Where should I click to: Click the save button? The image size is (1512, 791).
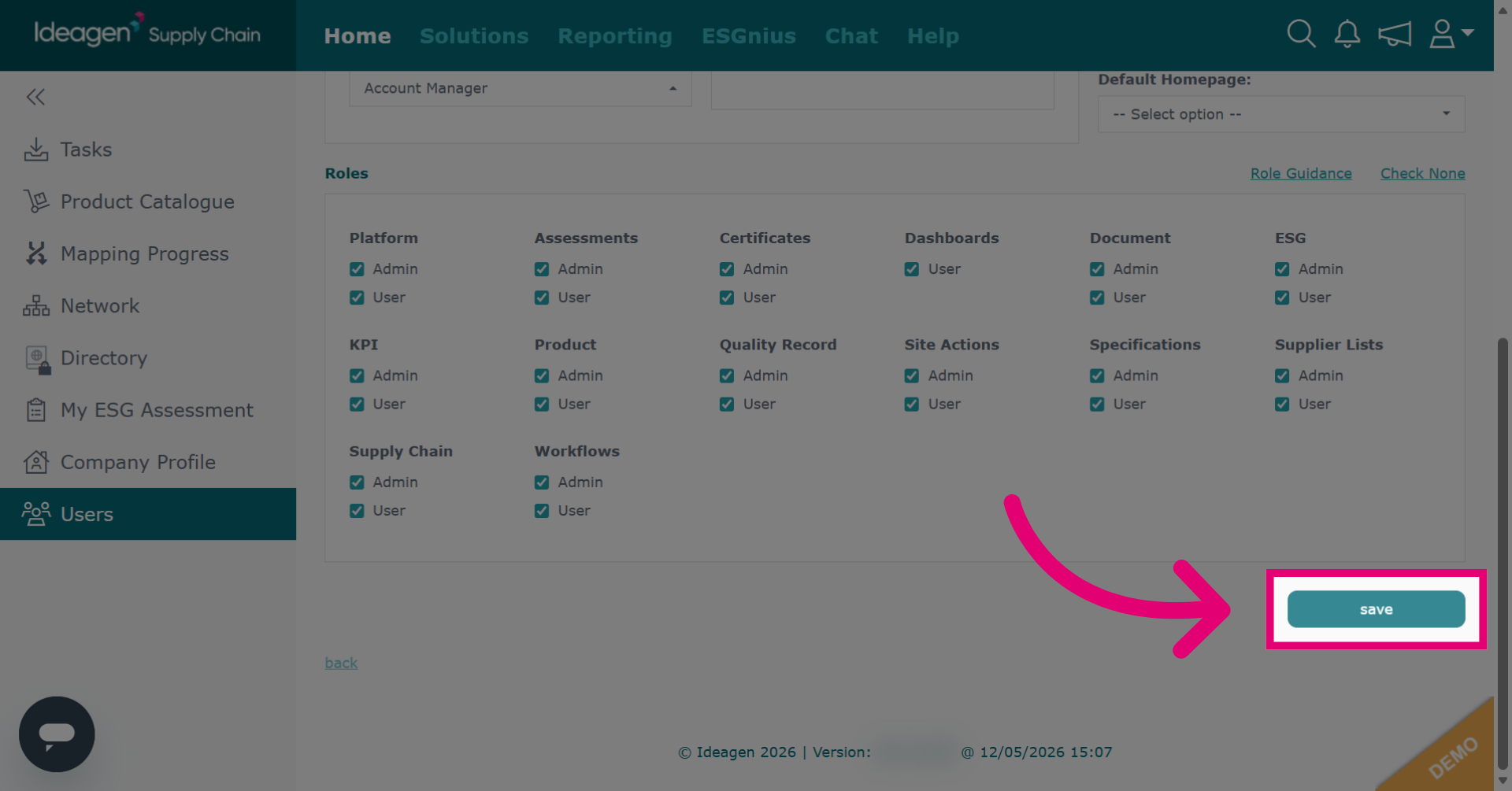click(x=1376, y=609)
